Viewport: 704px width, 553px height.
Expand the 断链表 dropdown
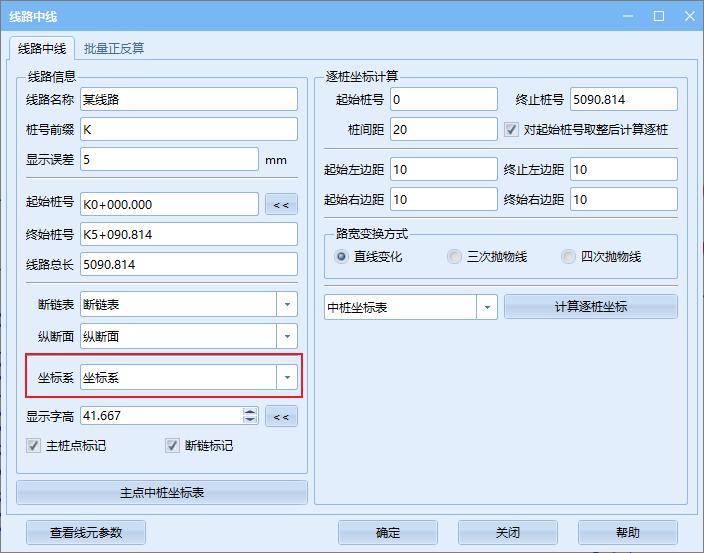coord(287,304)
